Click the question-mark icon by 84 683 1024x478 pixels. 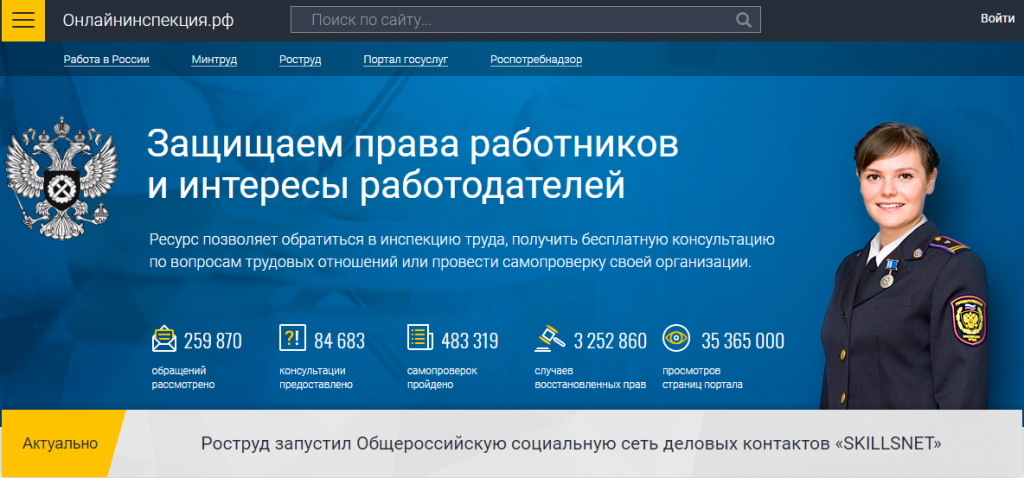pos(293,338)
